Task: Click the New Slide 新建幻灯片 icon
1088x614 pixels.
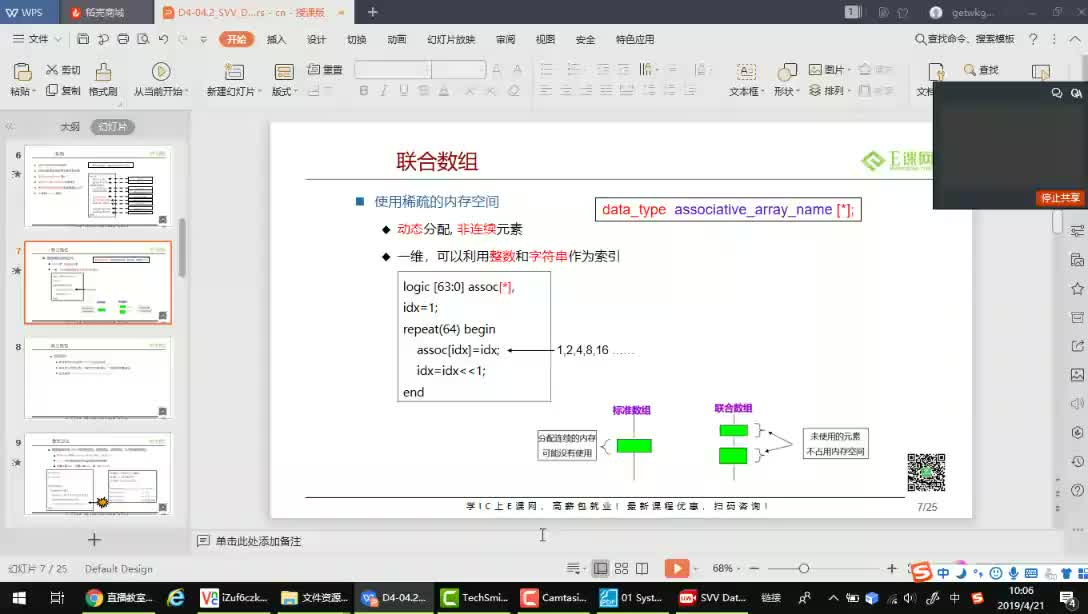Action: click(x=234, y=72)
